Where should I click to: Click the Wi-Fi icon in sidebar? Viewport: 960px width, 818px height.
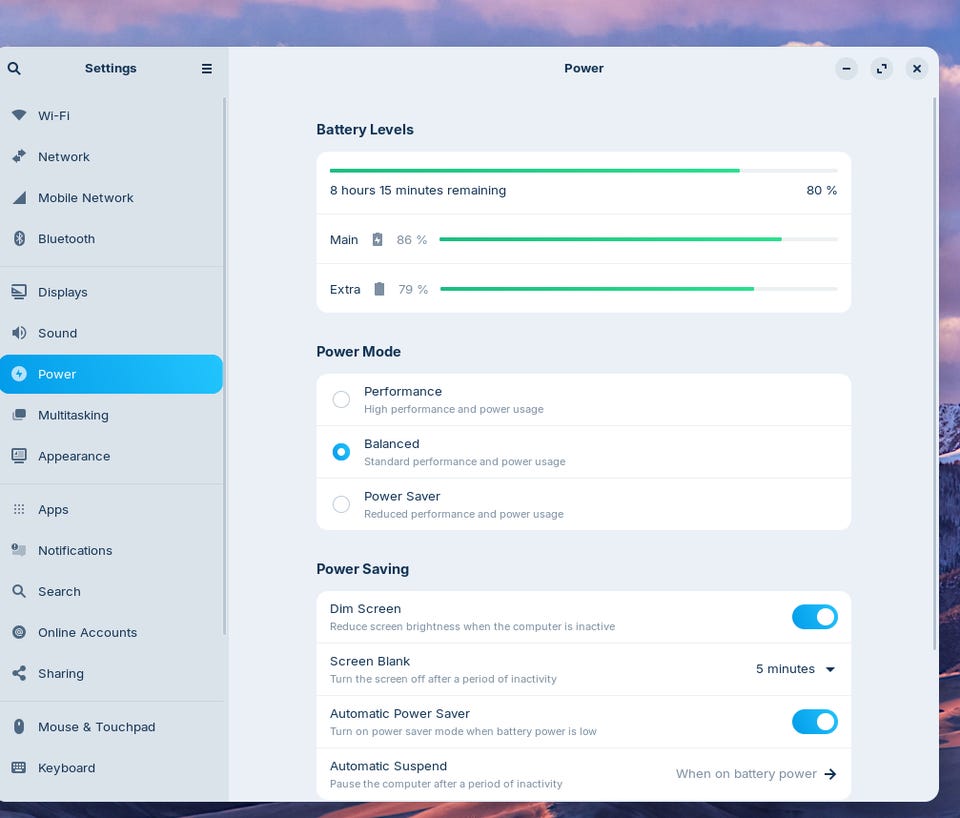pyautogui.click(x=19, y=115)
